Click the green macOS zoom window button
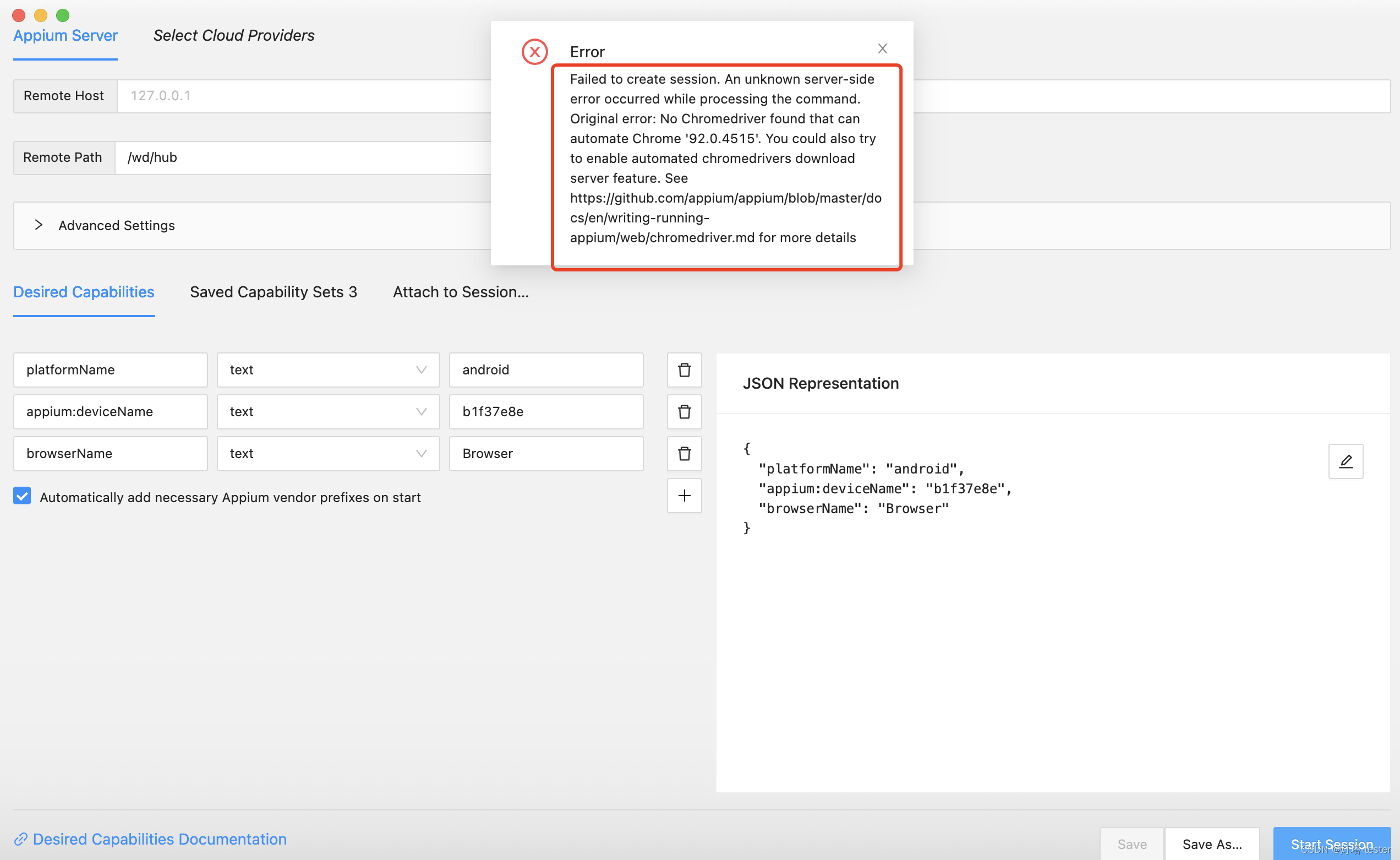 click(63, 15)
